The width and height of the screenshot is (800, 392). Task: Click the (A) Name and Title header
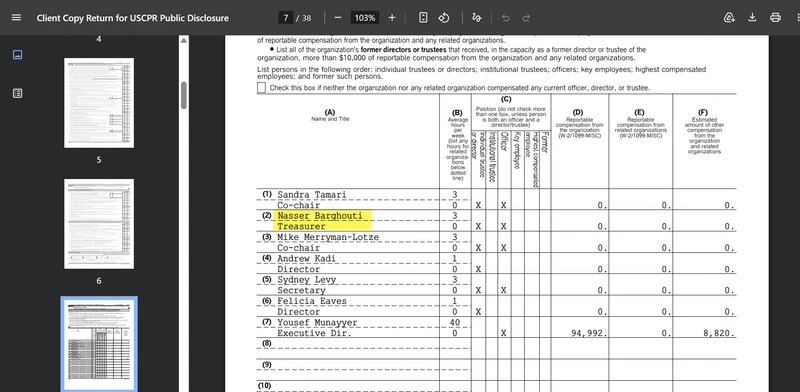[x=330, y=115]
